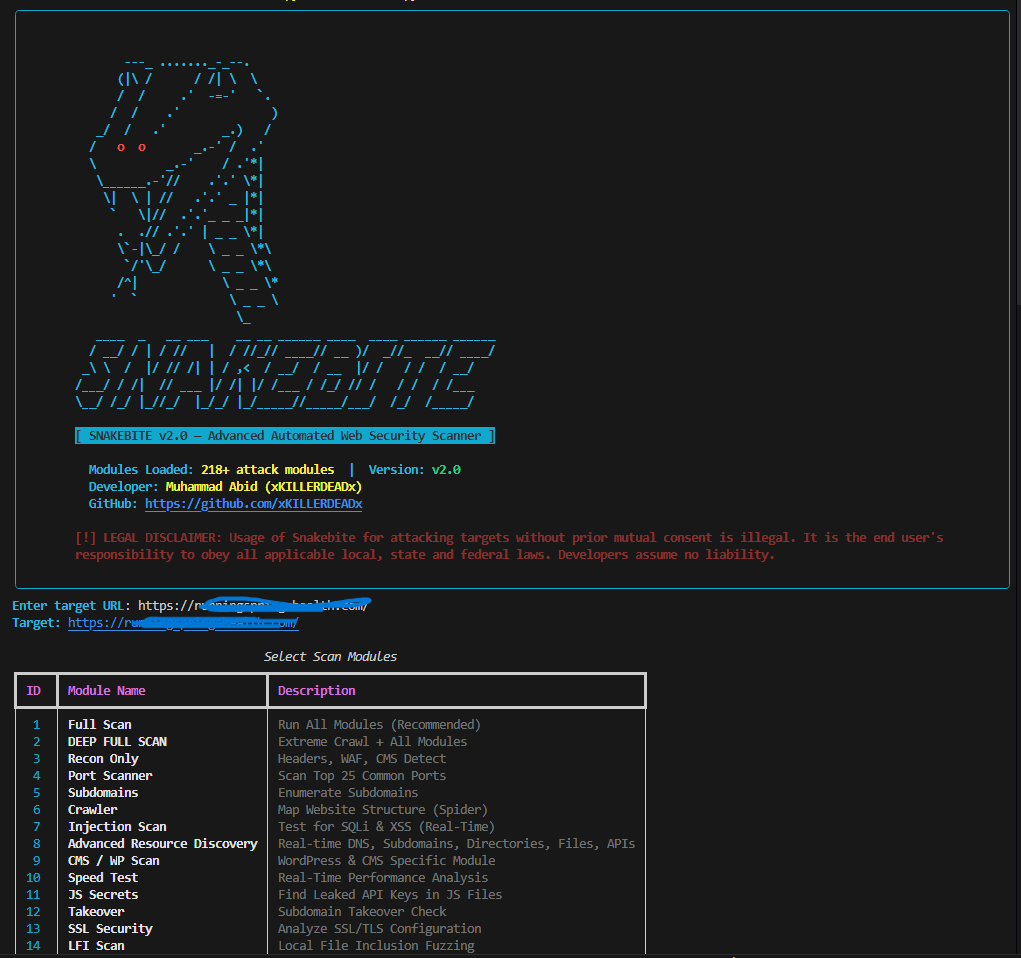Viewport: 1021px width, 958px height.
Task: Click the Module Name column header
Action: tap(106, 690)
